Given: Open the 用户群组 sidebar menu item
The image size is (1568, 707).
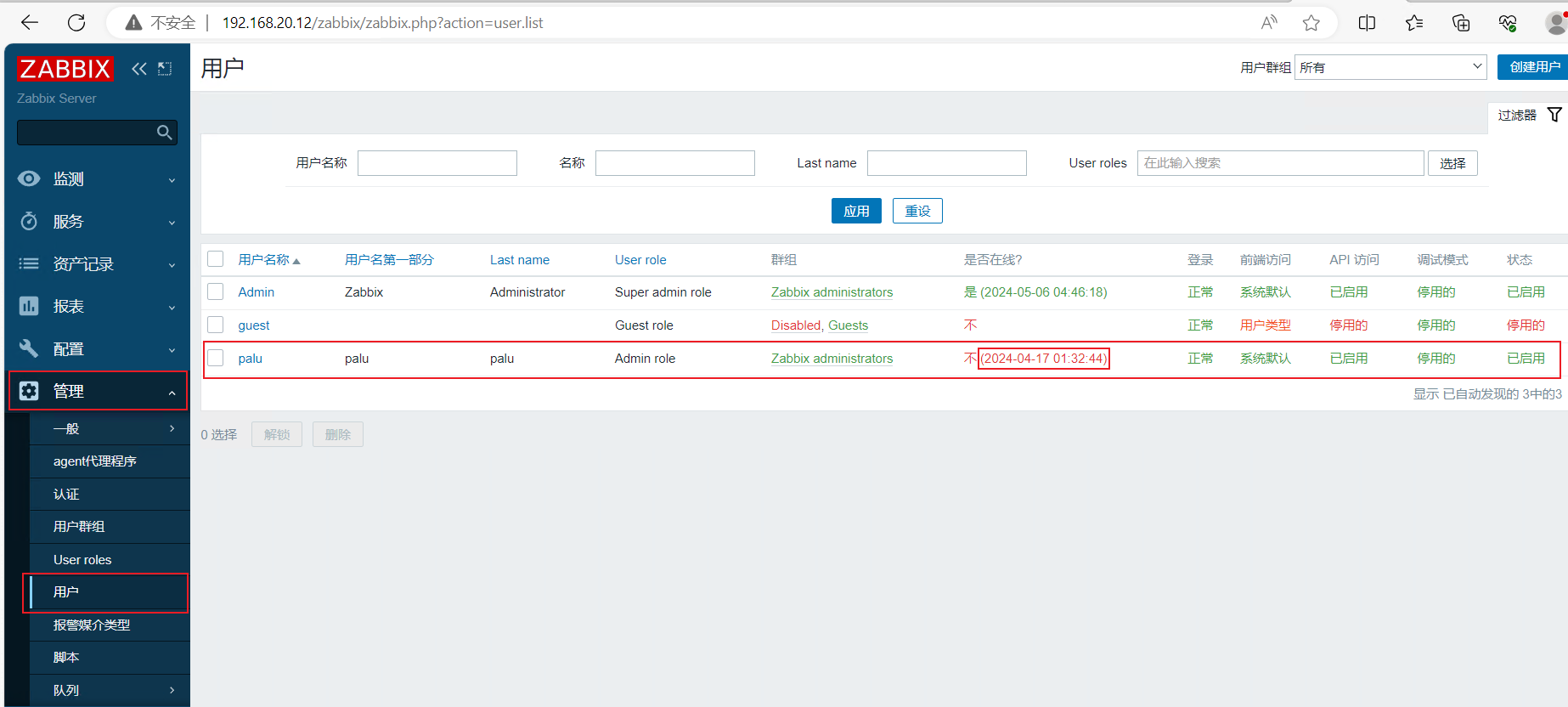Looking at the screenshot, I should [110, 526].
